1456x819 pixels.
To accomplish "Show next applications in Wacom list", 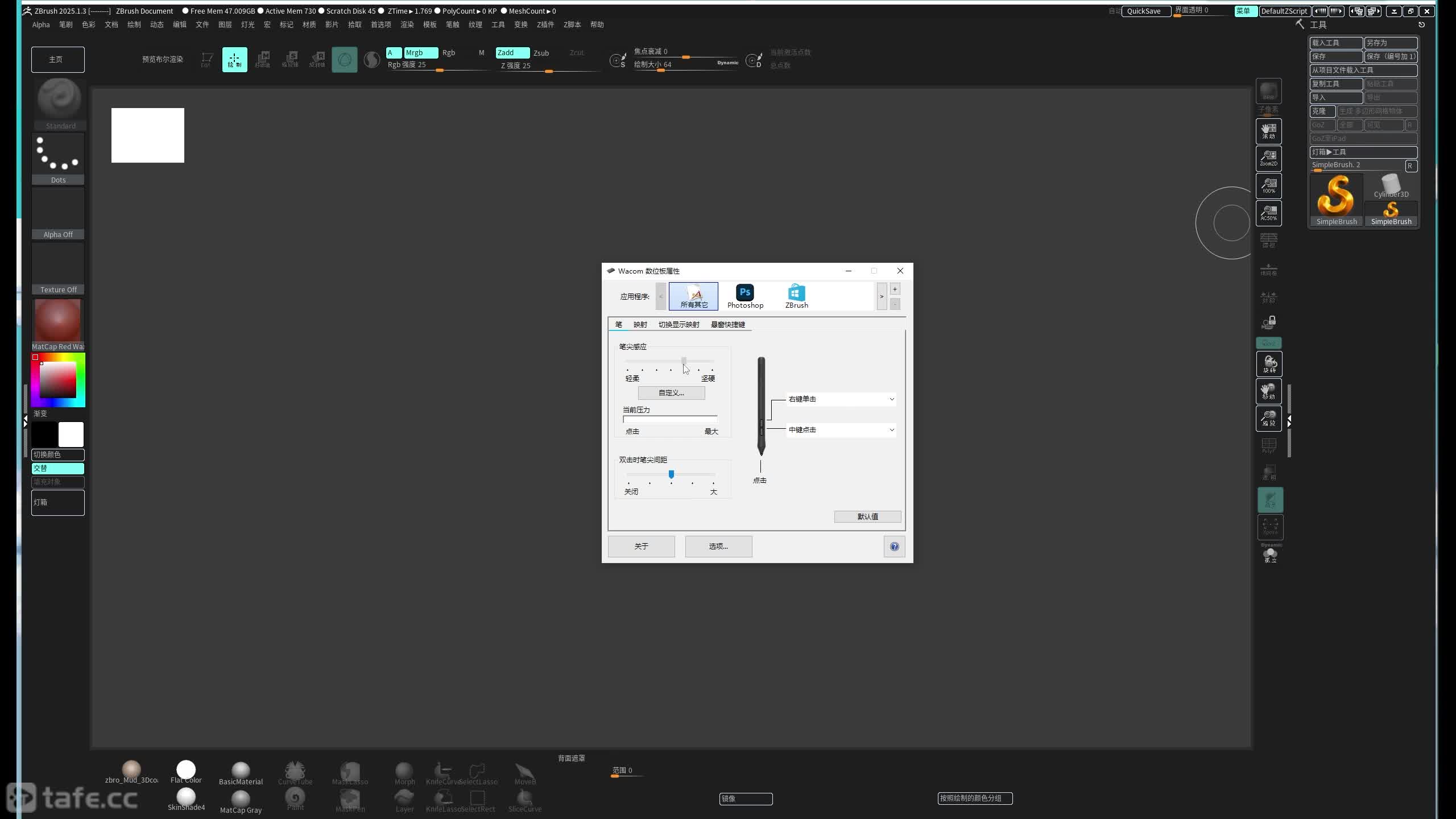I will 882,296.
